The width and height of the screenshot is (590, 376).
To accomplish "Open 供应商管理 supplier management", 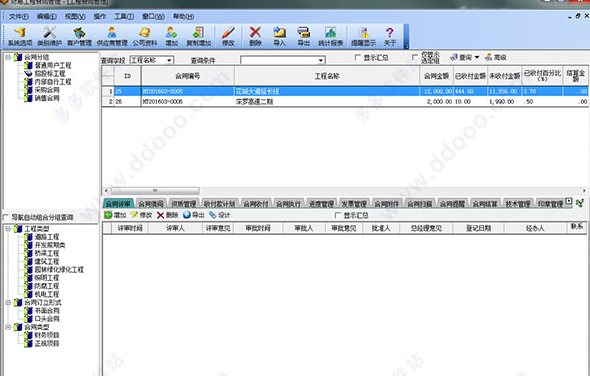I will 112,37.
